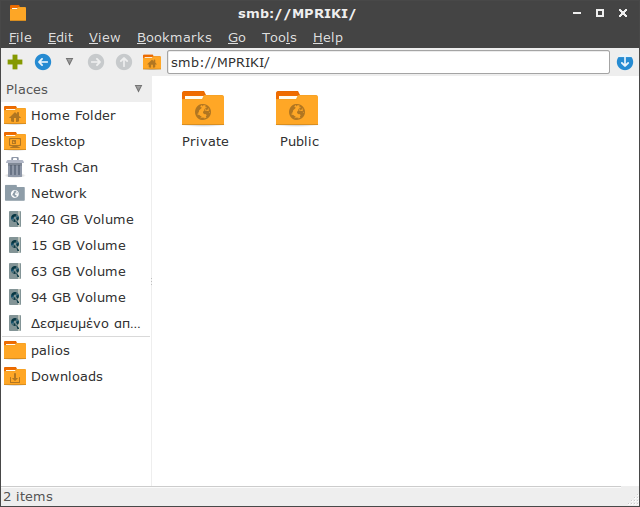Minimize the file manager window
The image size is (640, 507).
pos(577,13)
